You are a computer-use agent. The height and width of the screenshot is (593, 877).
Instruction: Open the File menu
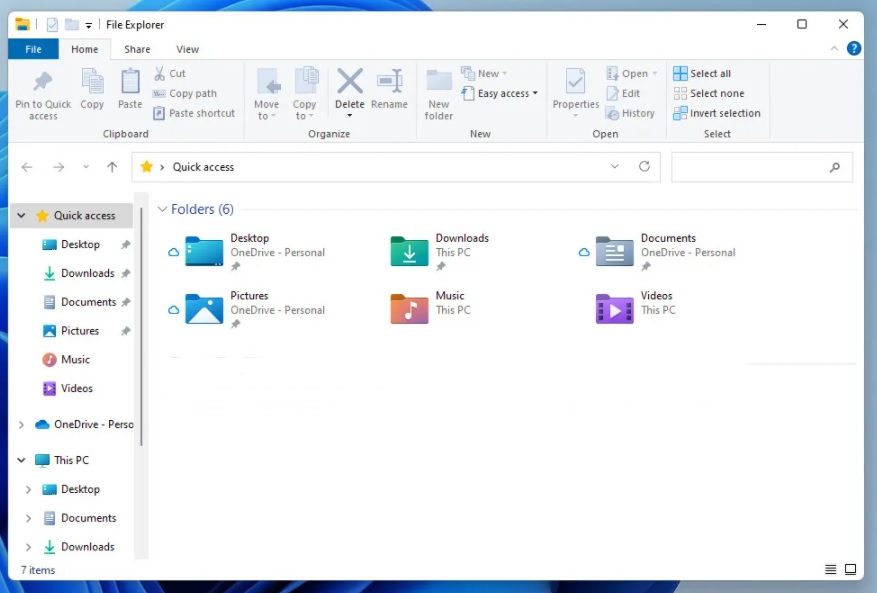coord(33,48)
